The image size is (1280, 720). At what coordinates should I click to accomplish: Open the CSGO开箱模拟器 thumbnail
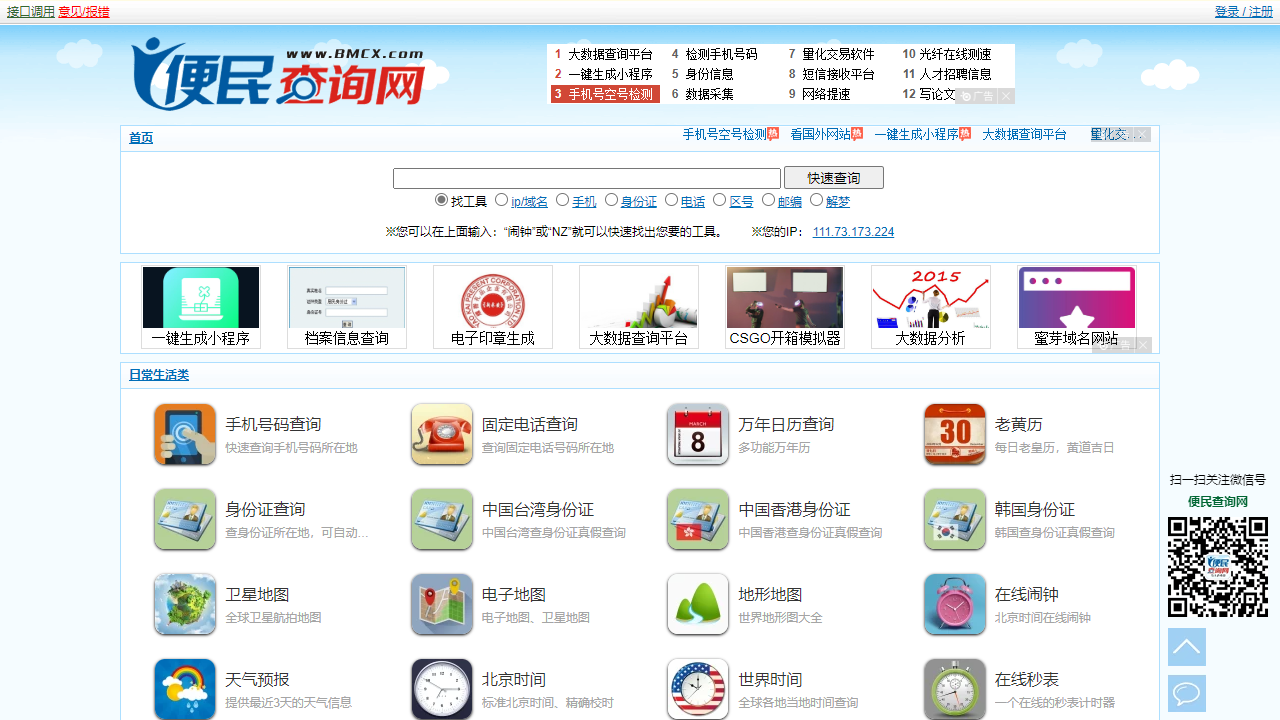point(785,307)
